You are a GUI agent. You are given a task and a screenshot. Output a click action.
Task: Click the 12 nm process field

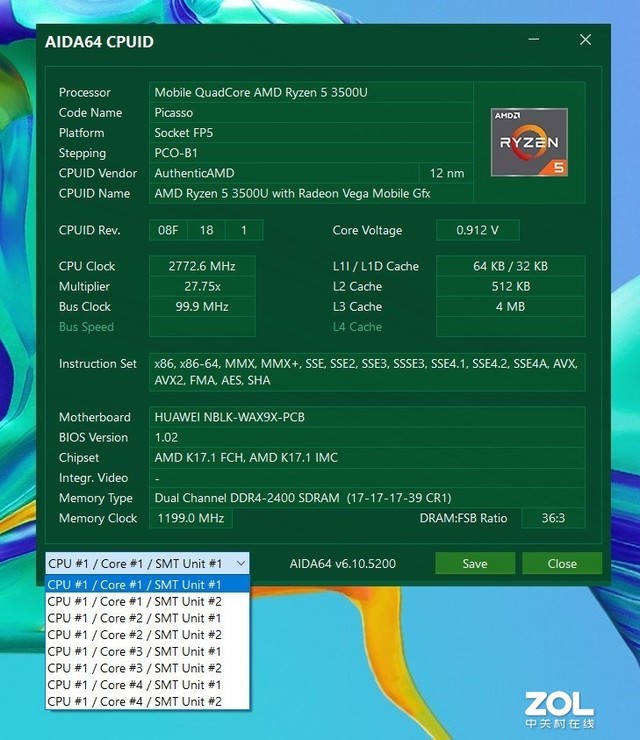point(446,173)
